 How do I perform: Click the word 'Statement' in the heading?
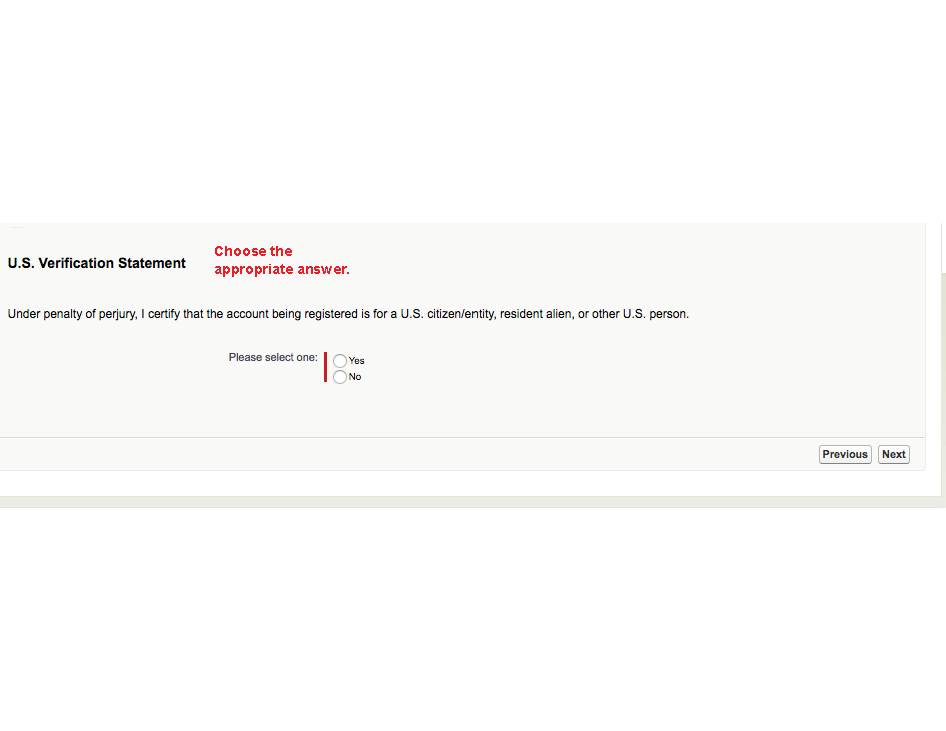point(152,263)
